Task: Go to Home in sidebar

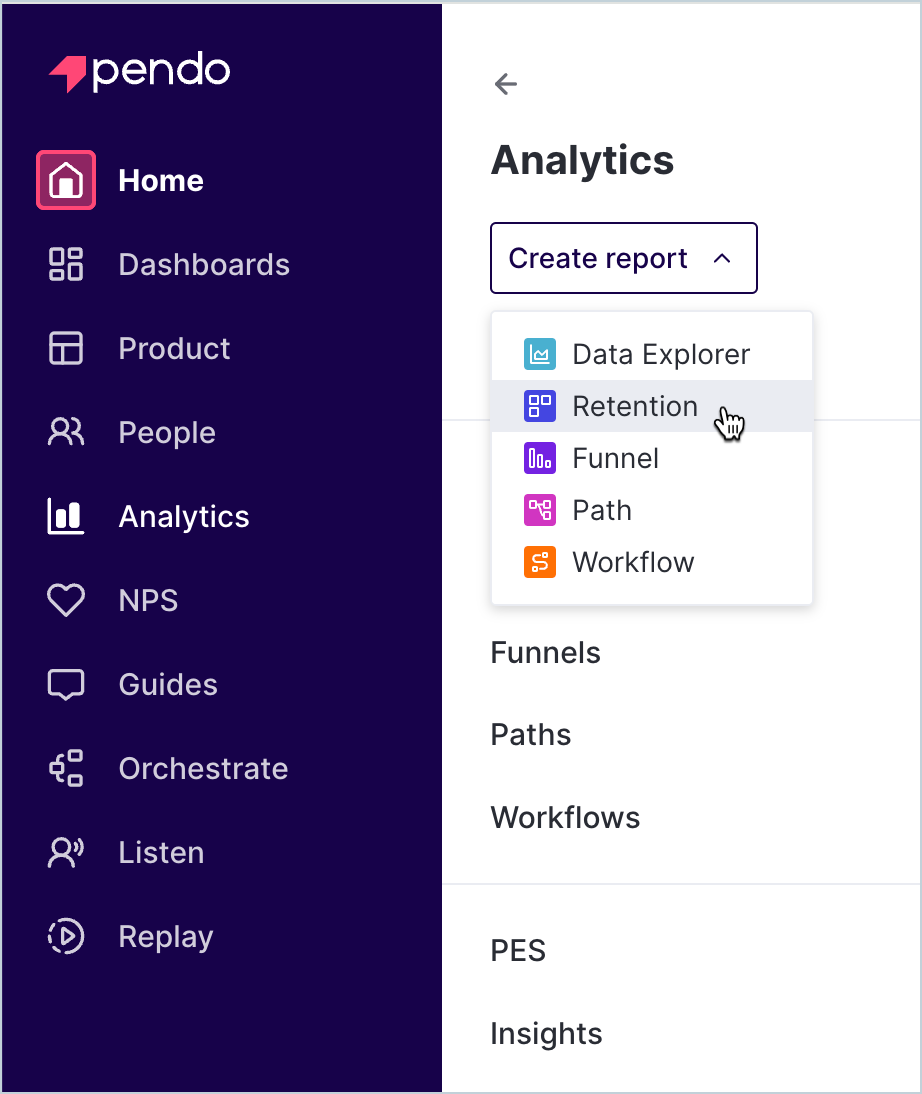Action: coord(161,181)
